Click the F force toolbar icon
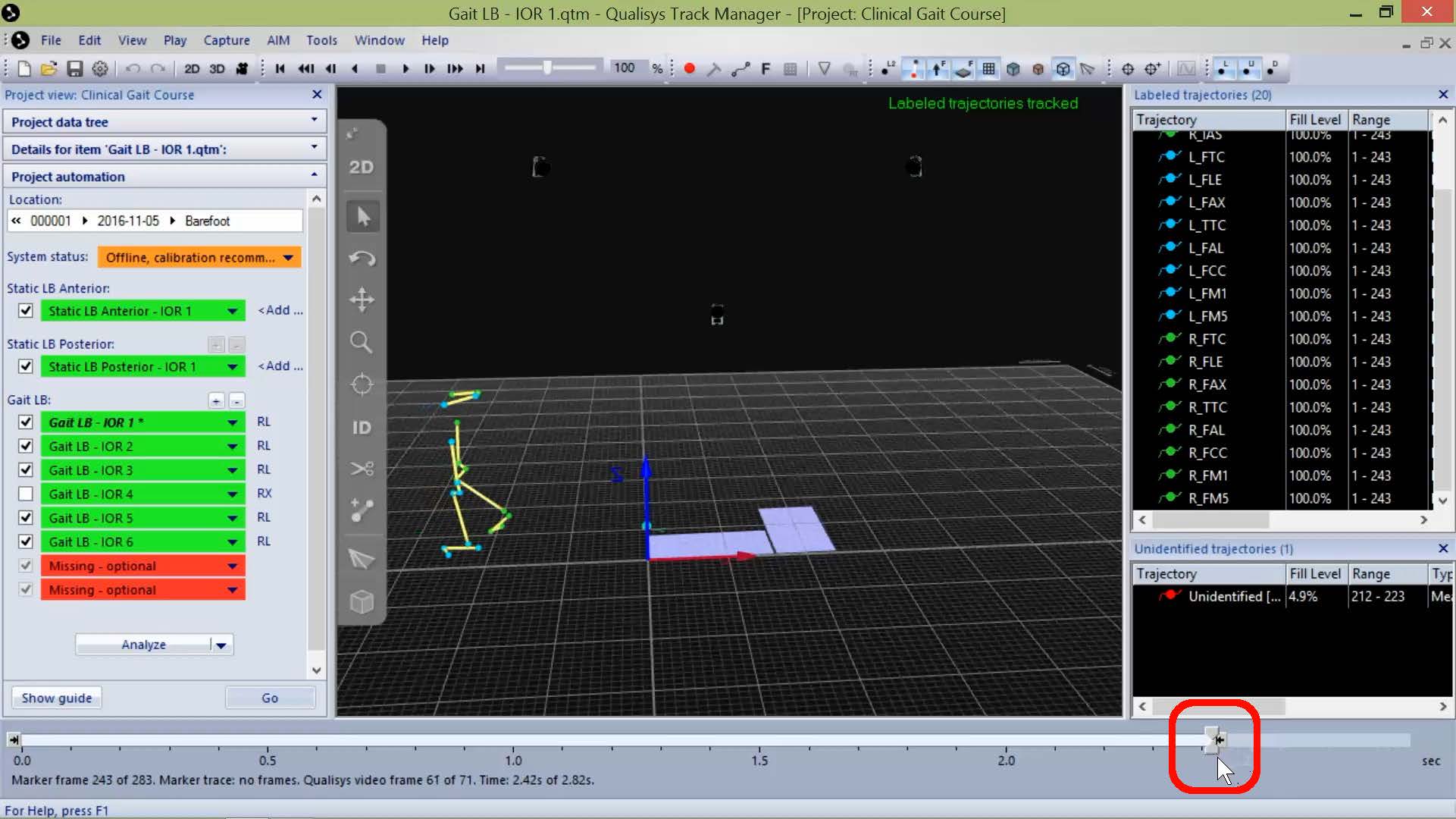This screenshot has width=1456, height=819. click(x=766, y=69)
